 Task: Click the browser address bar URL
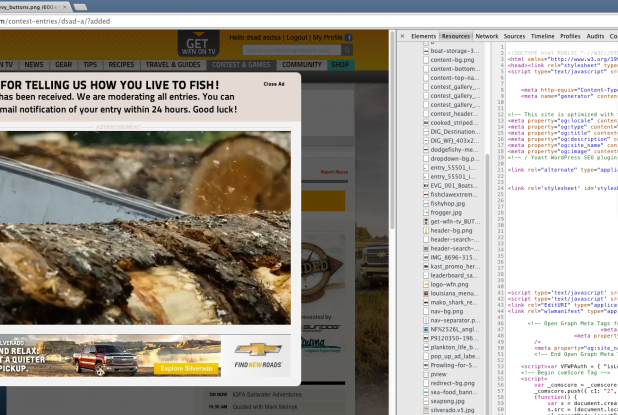point(55,21)
